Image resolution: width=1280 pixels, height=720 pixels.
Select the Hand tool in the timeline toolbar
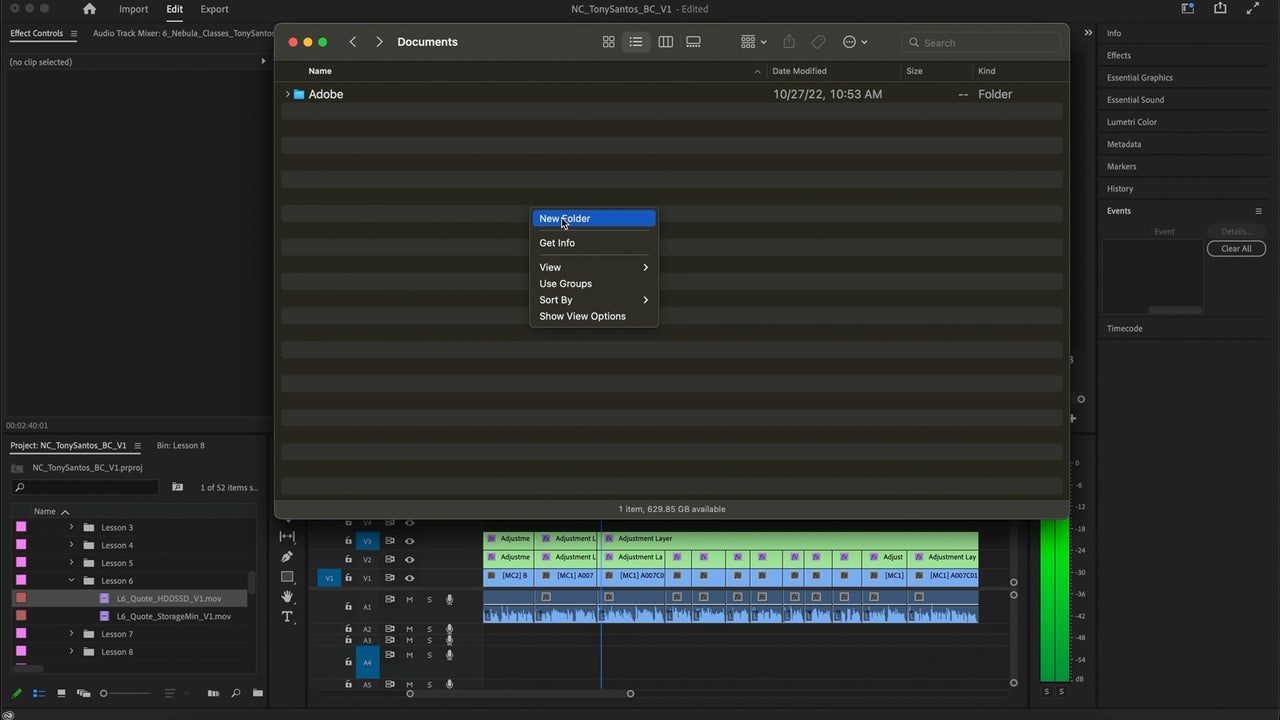pyautogui.click(x=287, y=596)
